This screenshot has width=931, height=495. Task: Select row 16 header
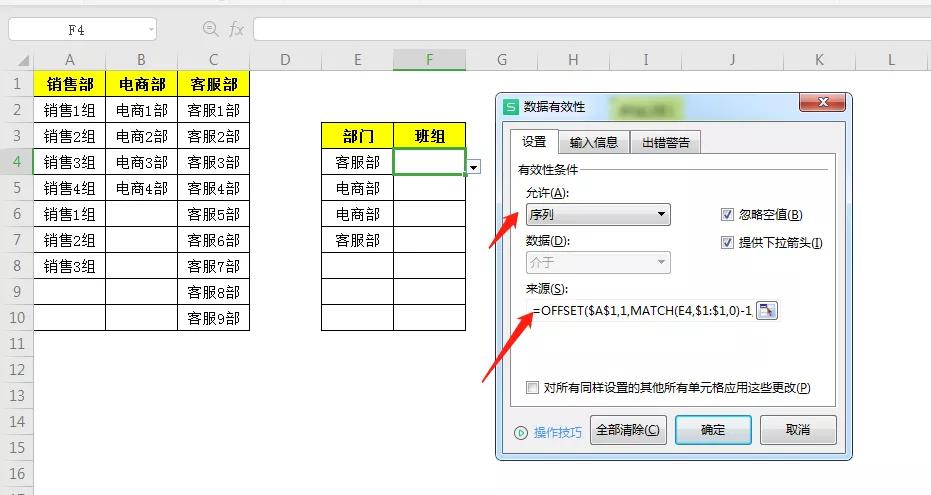point(17,474)
